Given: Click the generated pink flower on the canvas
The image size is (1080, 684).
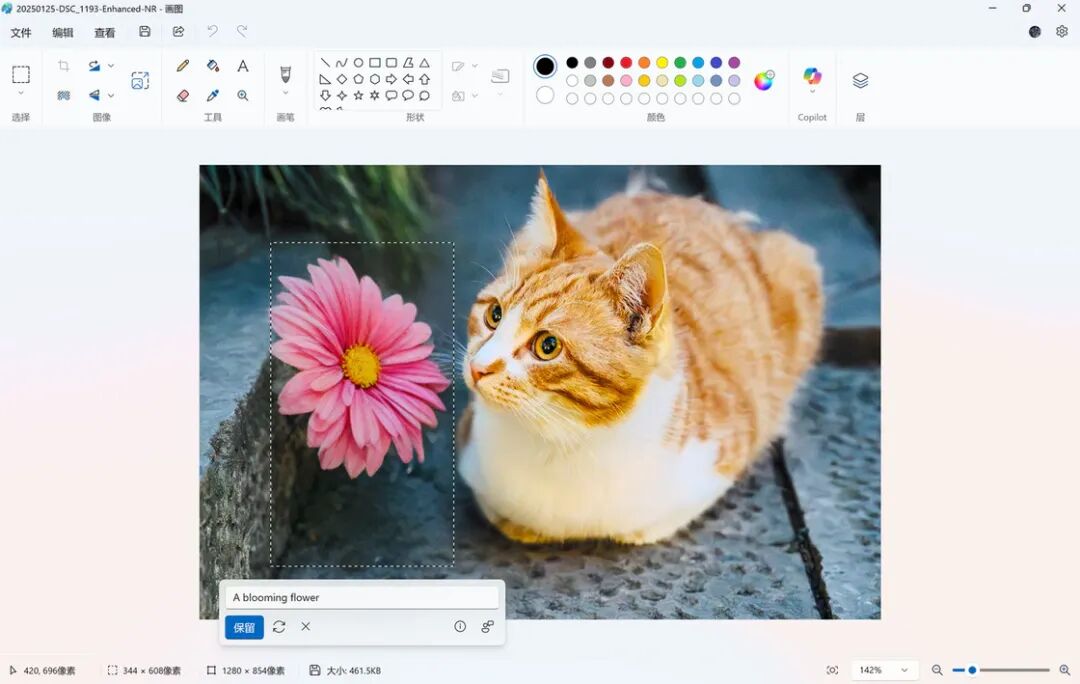Looking at the screenshot, I should pyautogui.click(x=360, y=365).
